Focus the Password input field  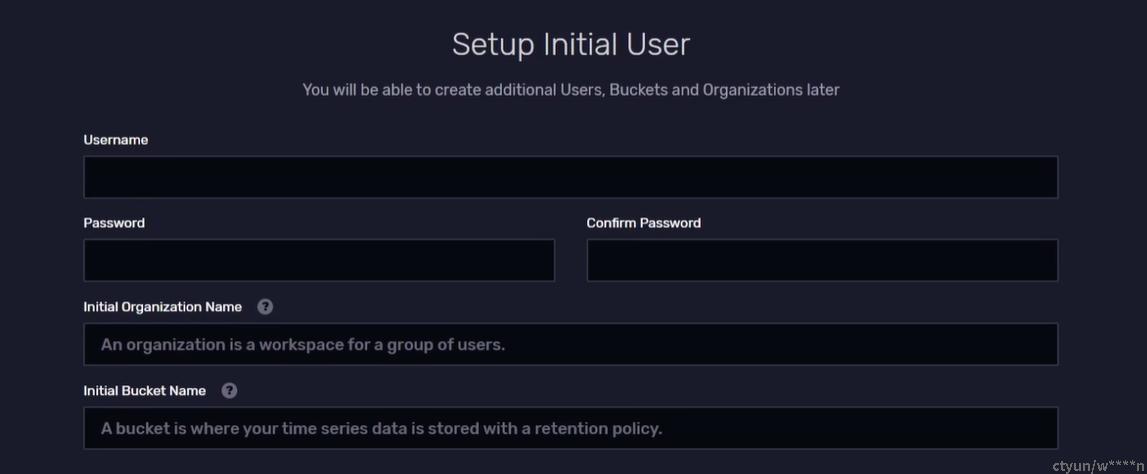[x=319, y=260]
